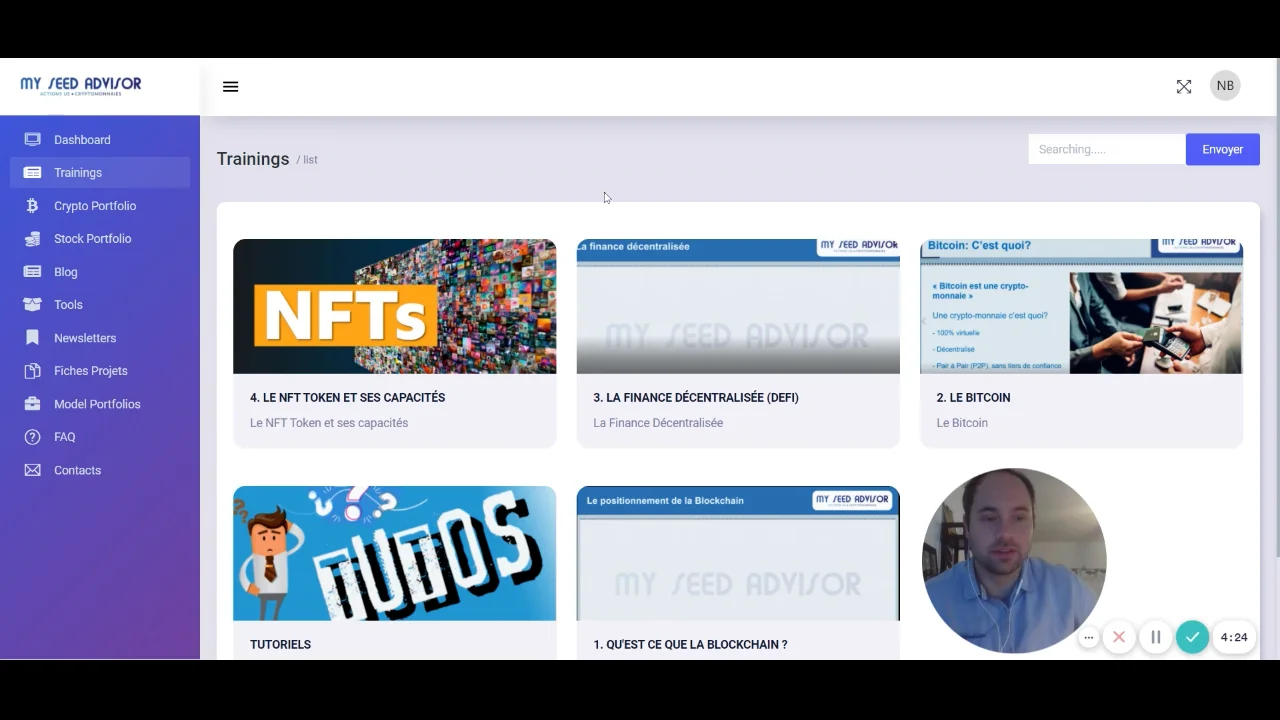This screenshot has height=720, width=1280.
Task: Click the Blog icon in the sidebar
Action: (x=33, y=272)
